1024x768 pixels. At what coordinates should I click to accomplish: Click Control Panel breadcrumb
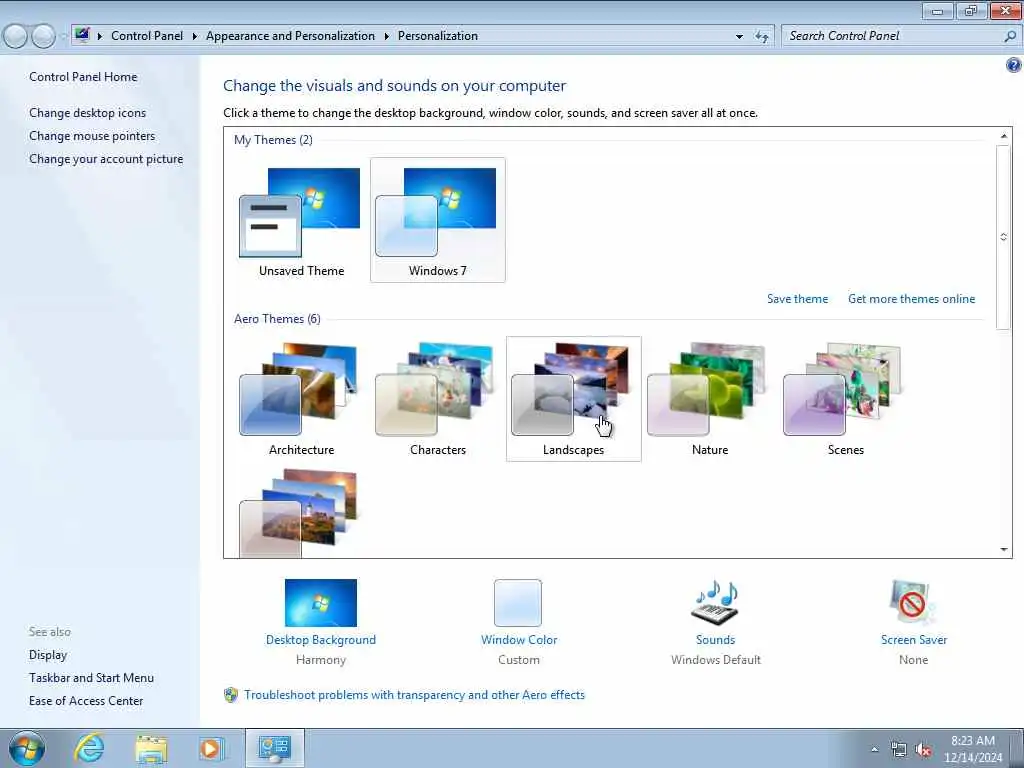(x=147, y=36)
